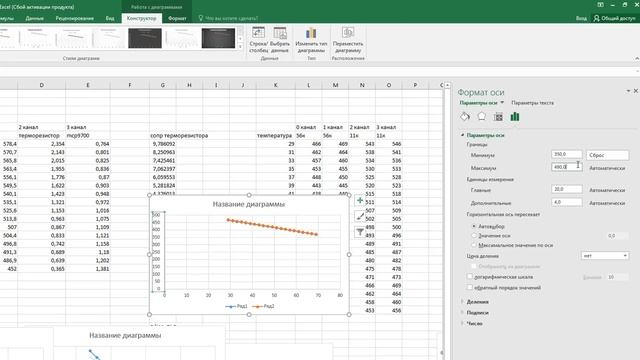Select column D header
This screenshot has width=640, height=360.
[41, 85]
